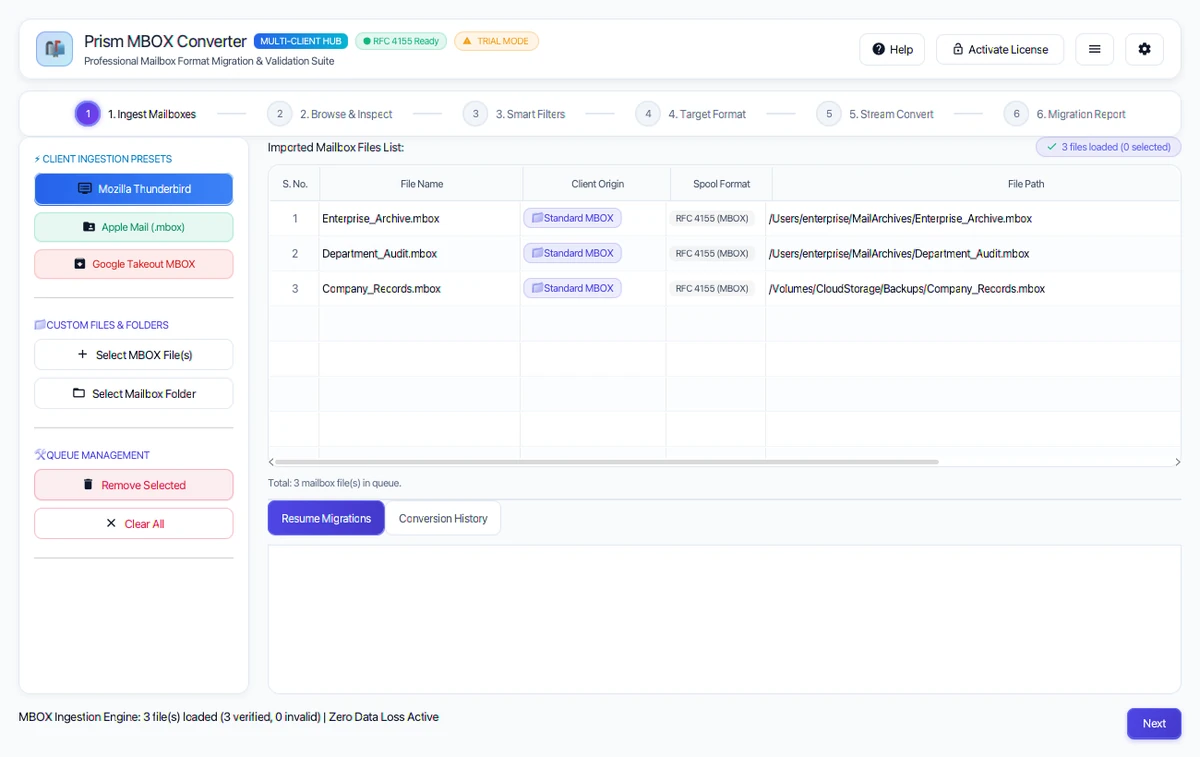
Task: Click RFC 4155 (MBOX) badge in row 2
Action: pyautogui.click(x=712, y=253)
